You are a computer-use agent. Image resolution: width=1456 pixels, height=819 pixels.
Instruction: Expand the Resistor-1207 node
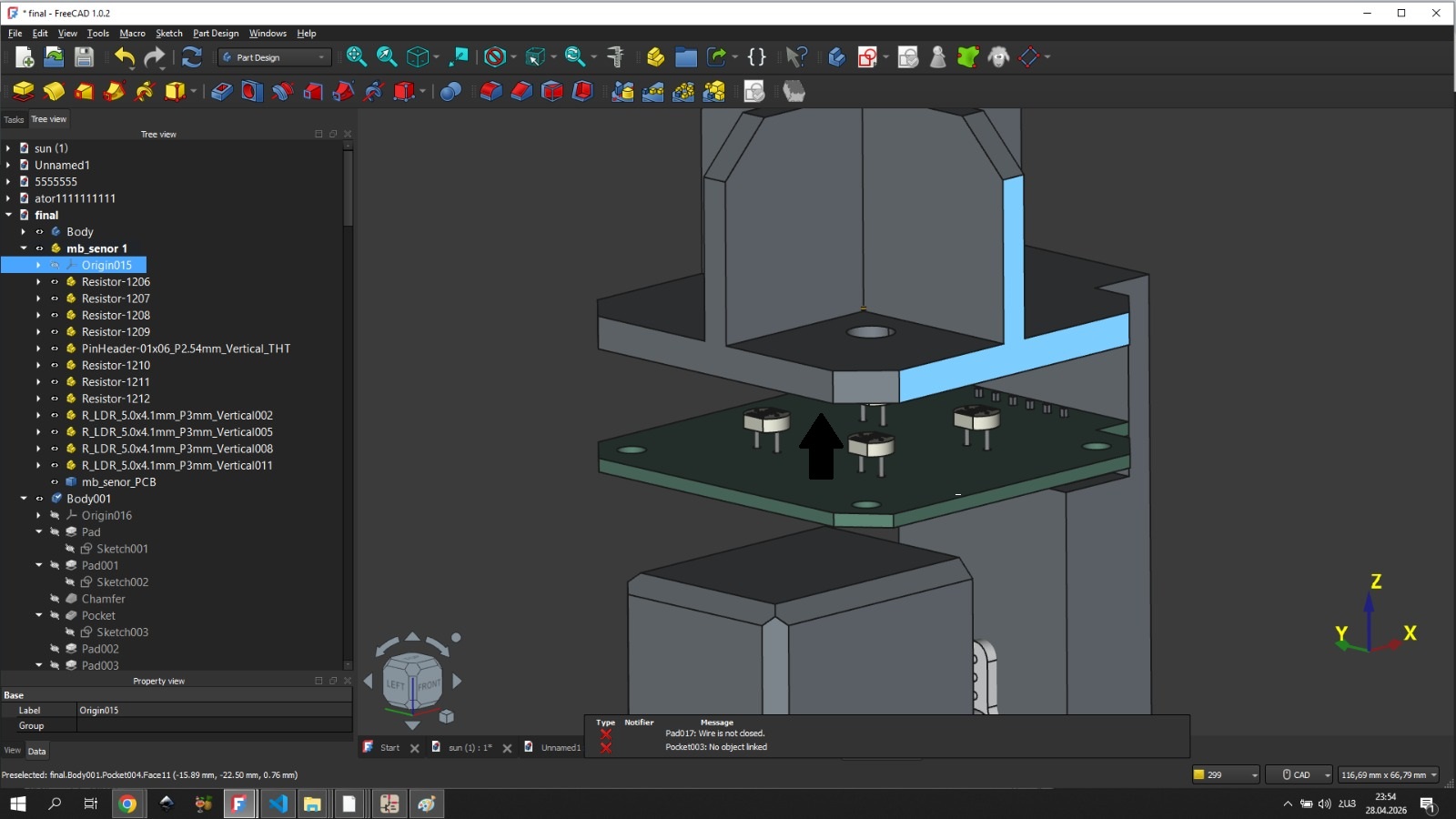click(x=38, y=298)
